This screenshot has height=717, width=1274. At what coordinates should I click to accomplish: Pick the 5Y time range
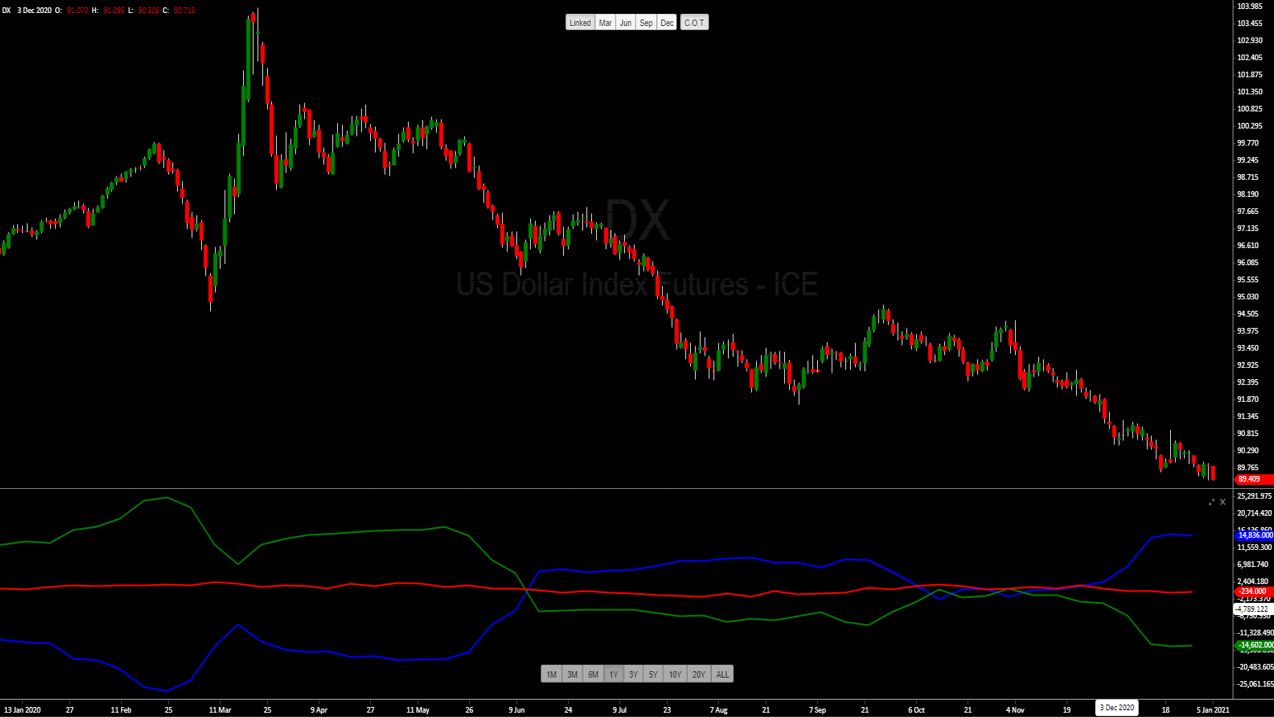pyautogui.click(x=653, y=674)
